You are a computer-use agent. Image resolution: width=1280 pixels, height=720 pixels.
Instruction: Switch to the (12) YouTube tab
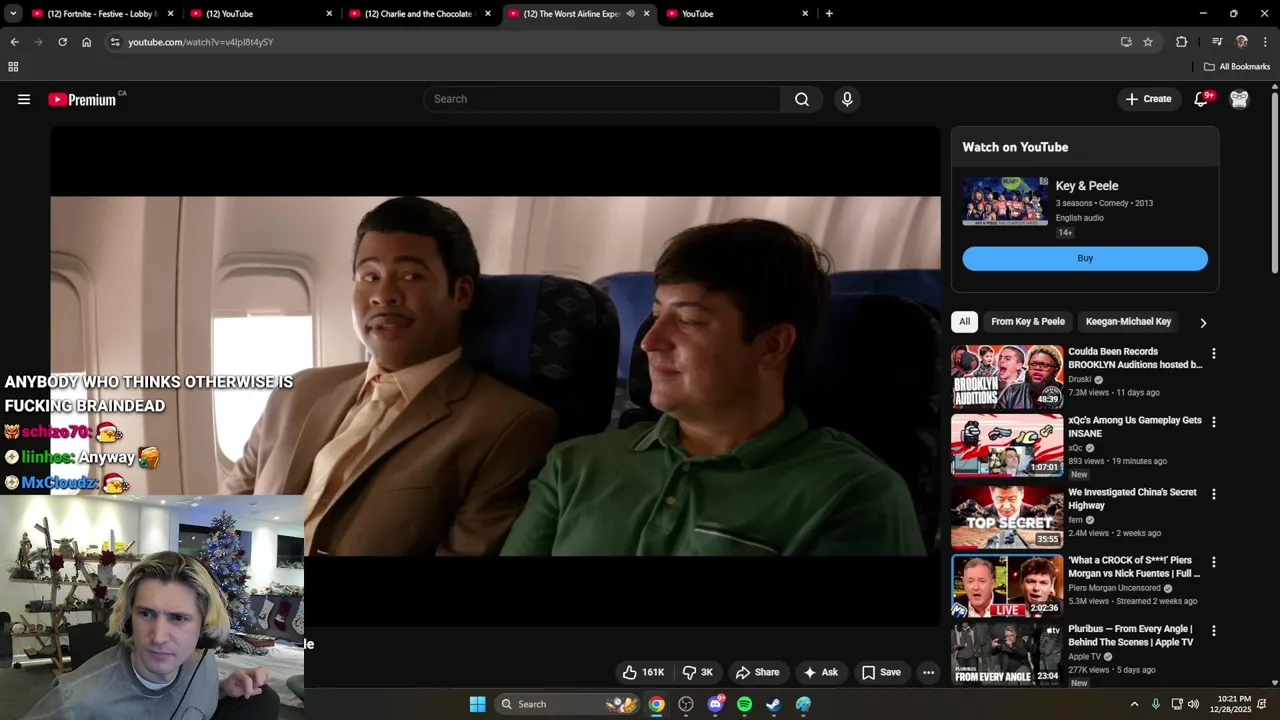(260, 14)
